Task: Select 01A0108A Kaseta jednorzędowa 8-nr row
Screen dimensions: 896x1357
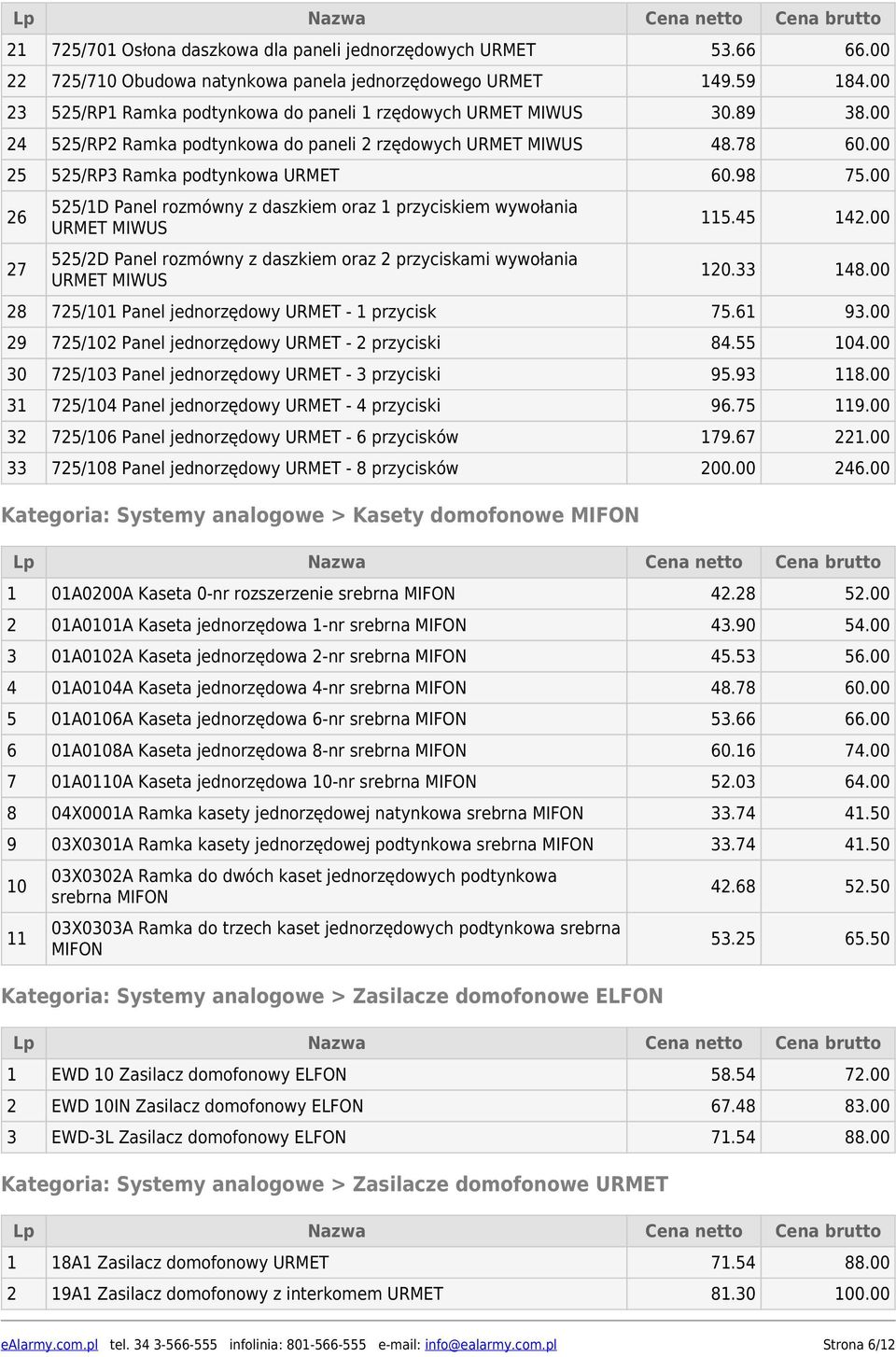Action: click(448, 750)
